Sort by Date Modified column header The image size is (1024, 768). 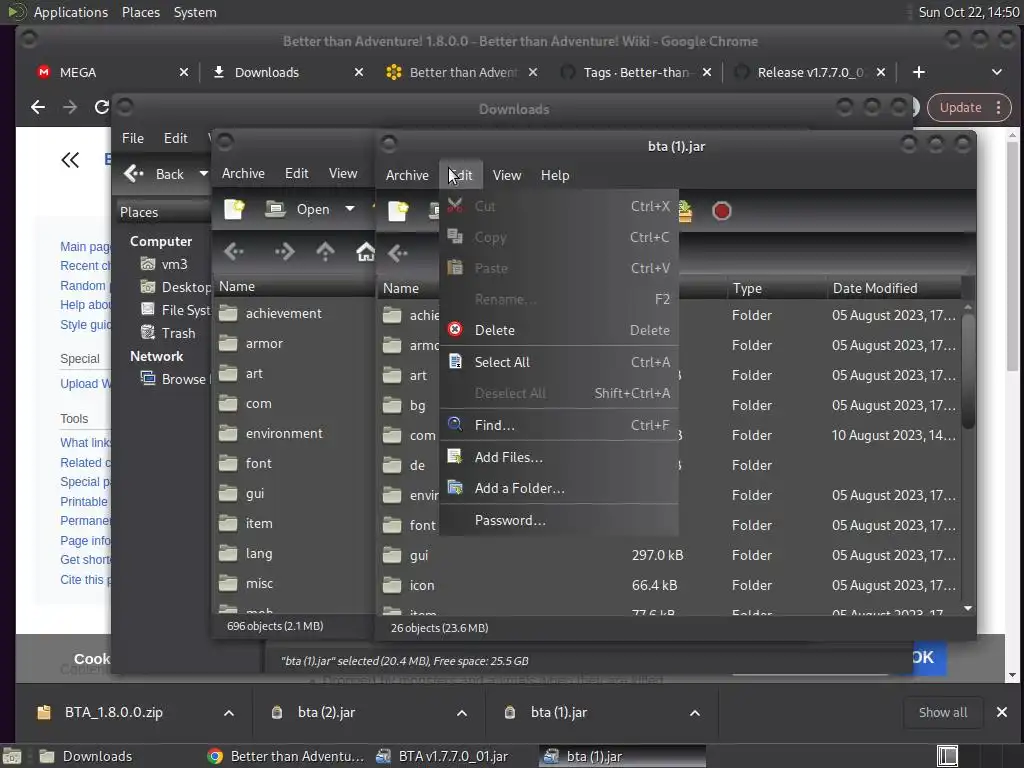[x=893, y=288]
